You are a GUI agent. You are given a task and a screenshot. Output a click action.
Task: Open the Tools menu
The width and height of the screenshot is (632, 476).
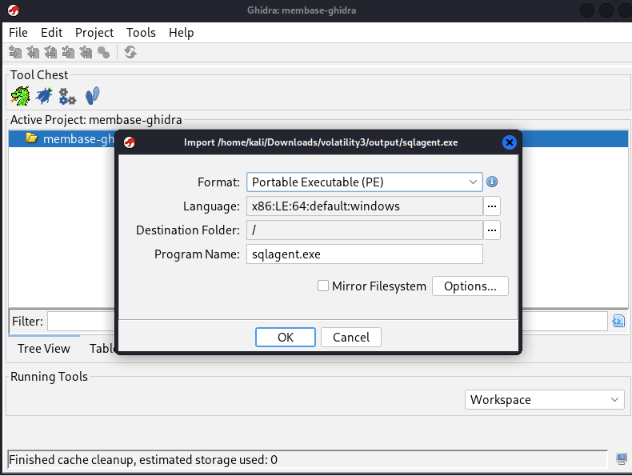point(141,33)
